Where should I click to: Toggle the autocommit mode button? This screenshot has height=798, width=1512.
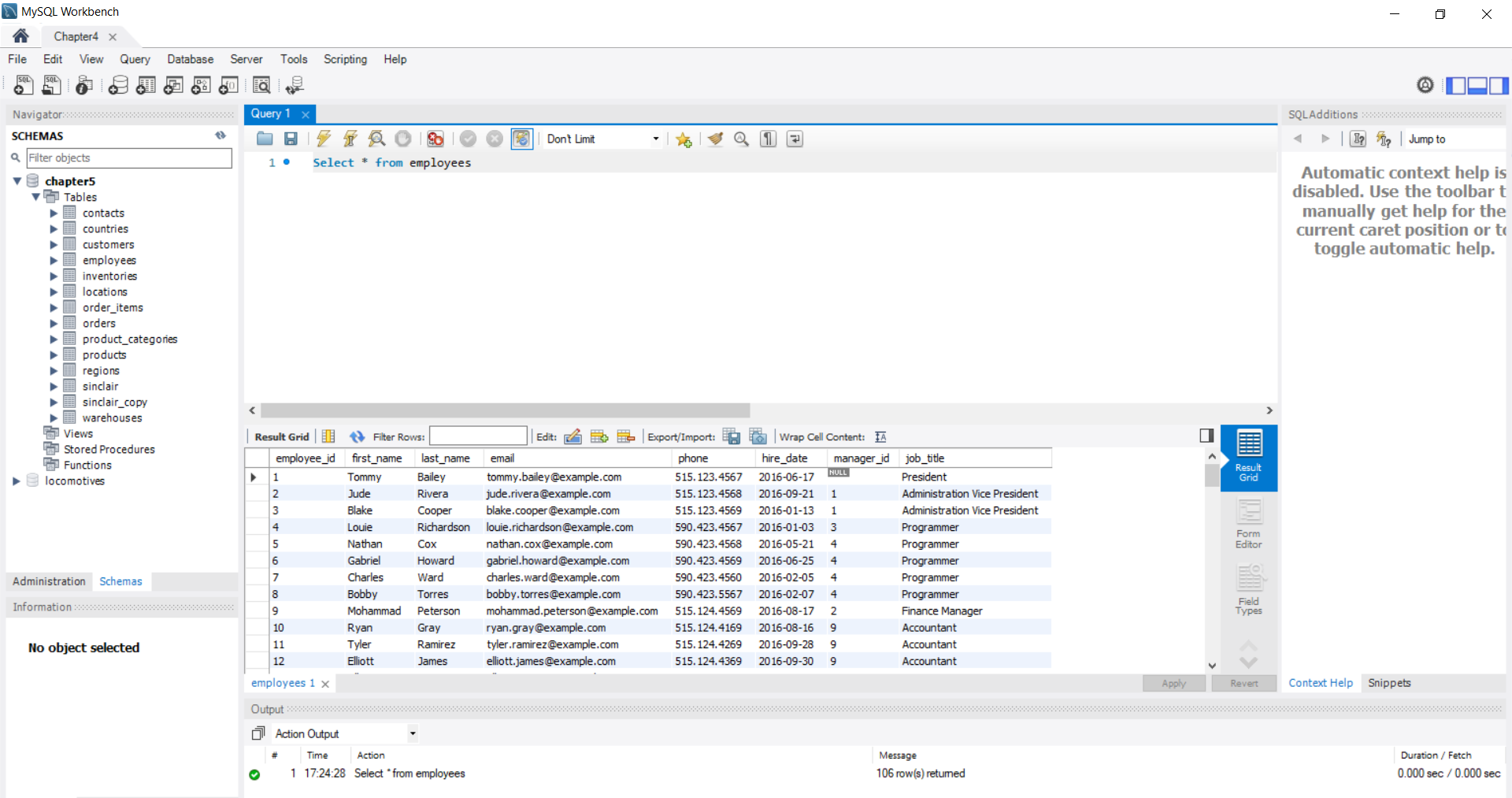[522, 139]
